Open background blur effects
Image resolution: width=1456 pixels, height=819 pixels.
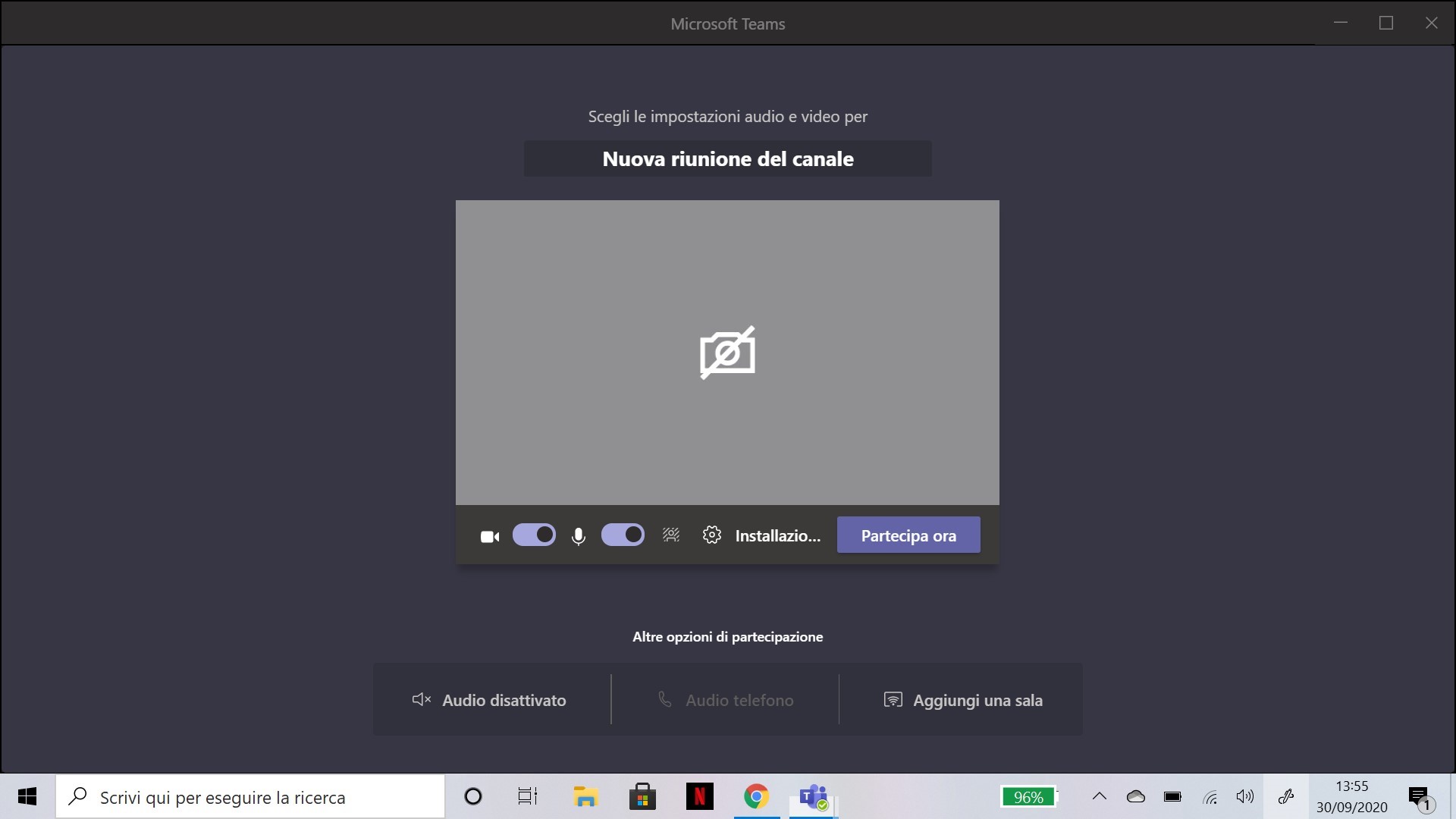(x=671, y=535)
